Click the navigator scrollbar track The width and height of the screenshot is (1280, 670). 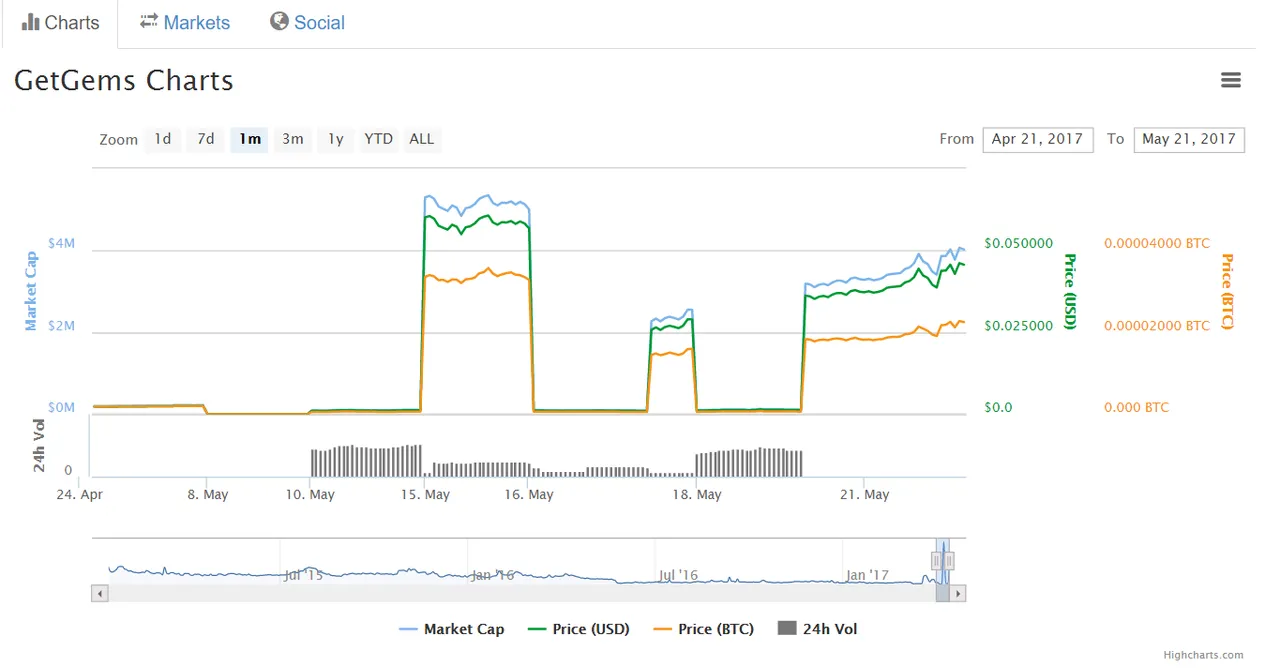(520, 593)
